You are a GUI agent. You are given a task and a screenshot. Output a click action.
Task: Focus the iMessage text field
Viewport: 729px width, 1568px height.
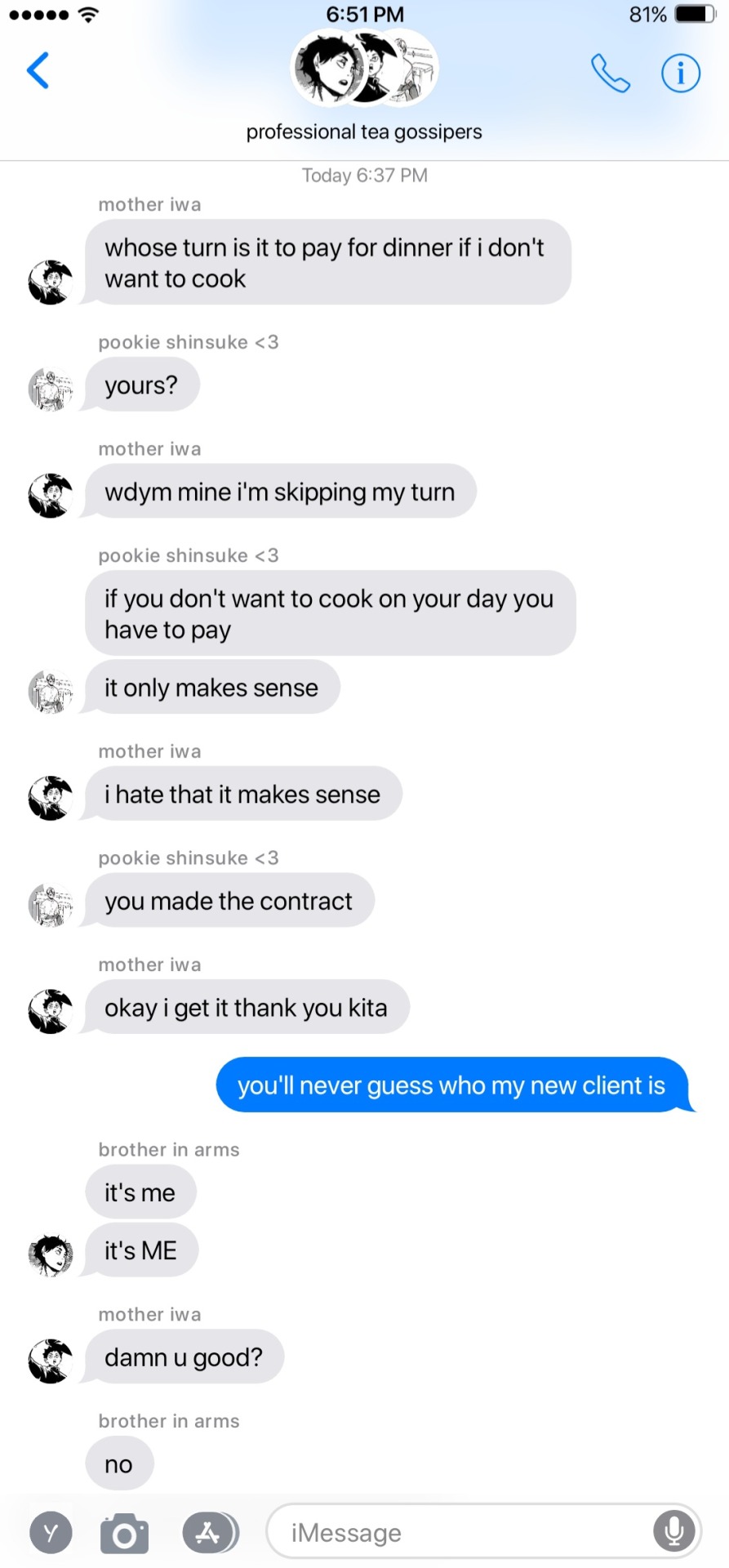tap(483, 1532)
